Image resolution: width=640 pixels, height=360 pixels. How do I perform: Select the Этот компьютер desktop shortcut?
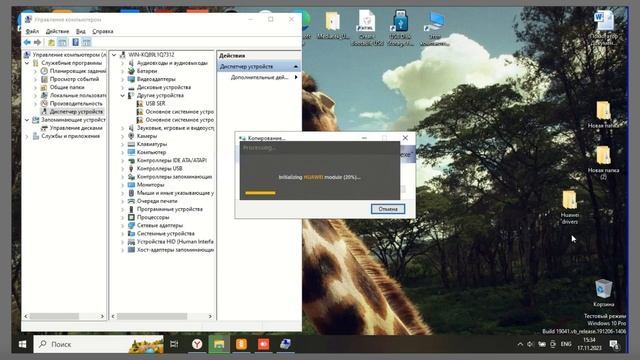pos(434,28)
